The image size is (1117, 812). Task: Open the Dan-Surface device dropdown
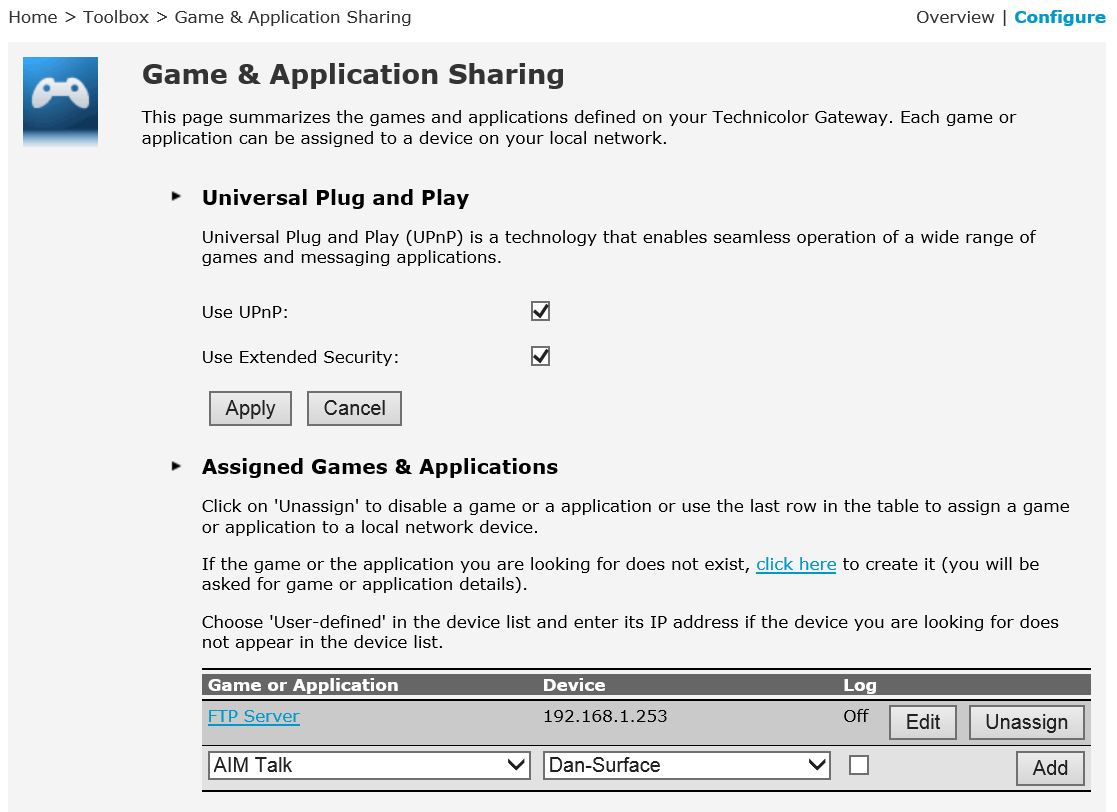pos(687,766)
